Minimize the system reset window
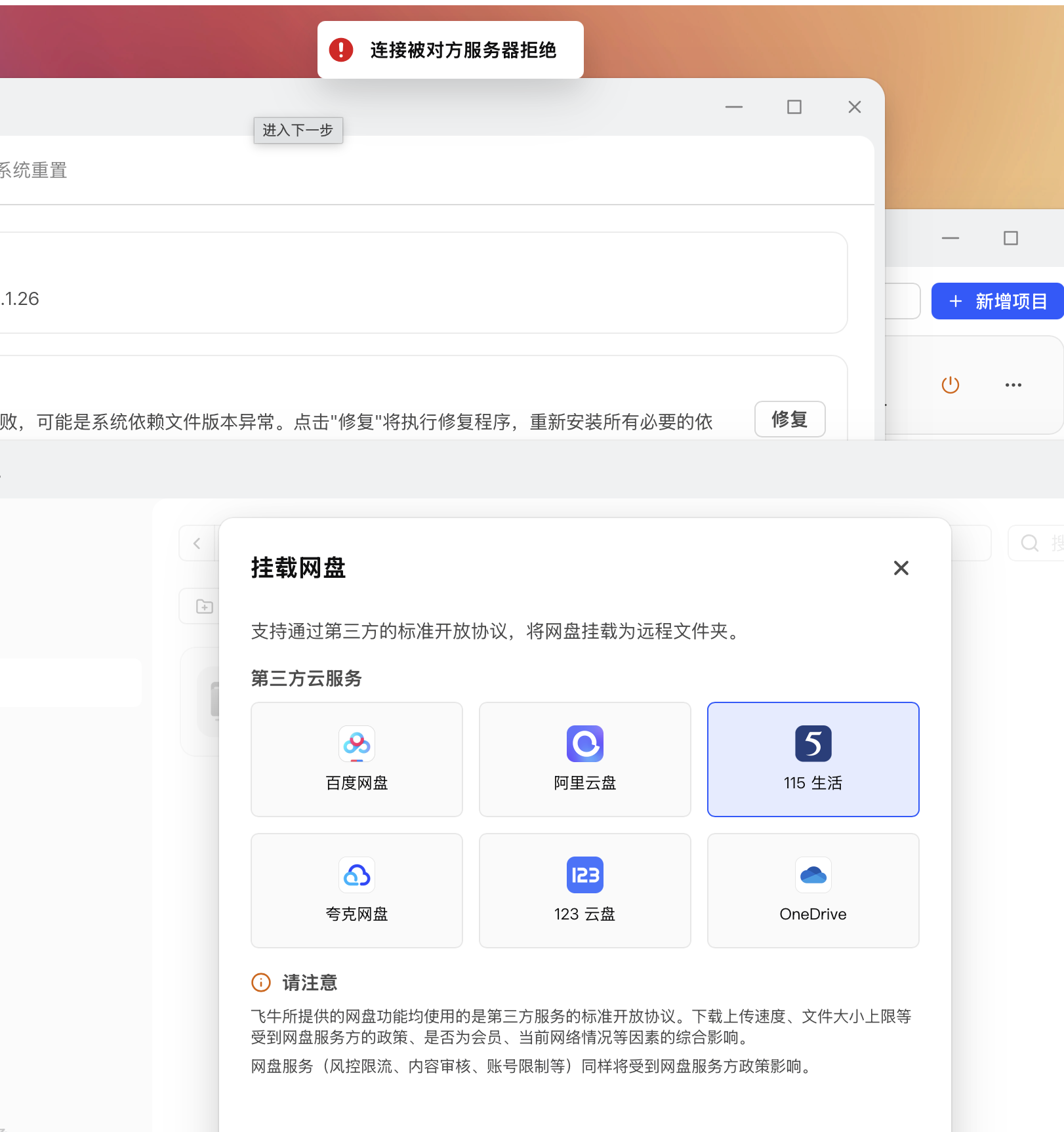The width and height of the screenshot is (1064, 1132). click(x=734, y=107)
